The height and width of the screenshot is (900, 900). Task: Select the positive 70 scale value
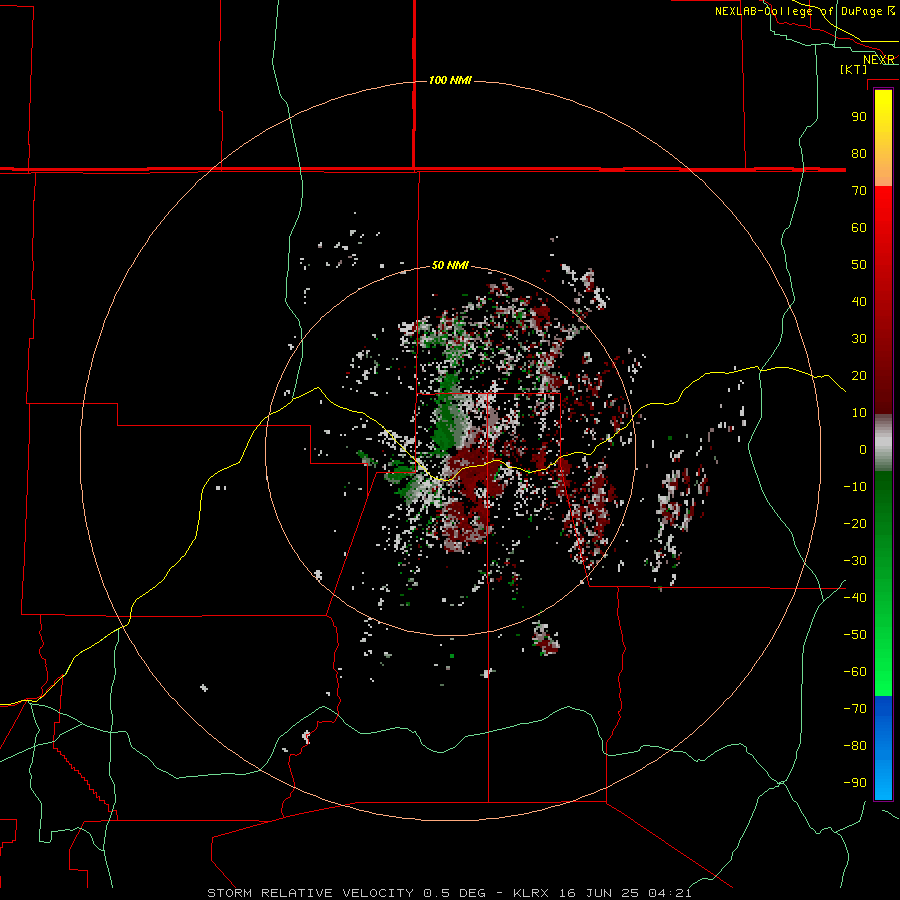(859, 191)
